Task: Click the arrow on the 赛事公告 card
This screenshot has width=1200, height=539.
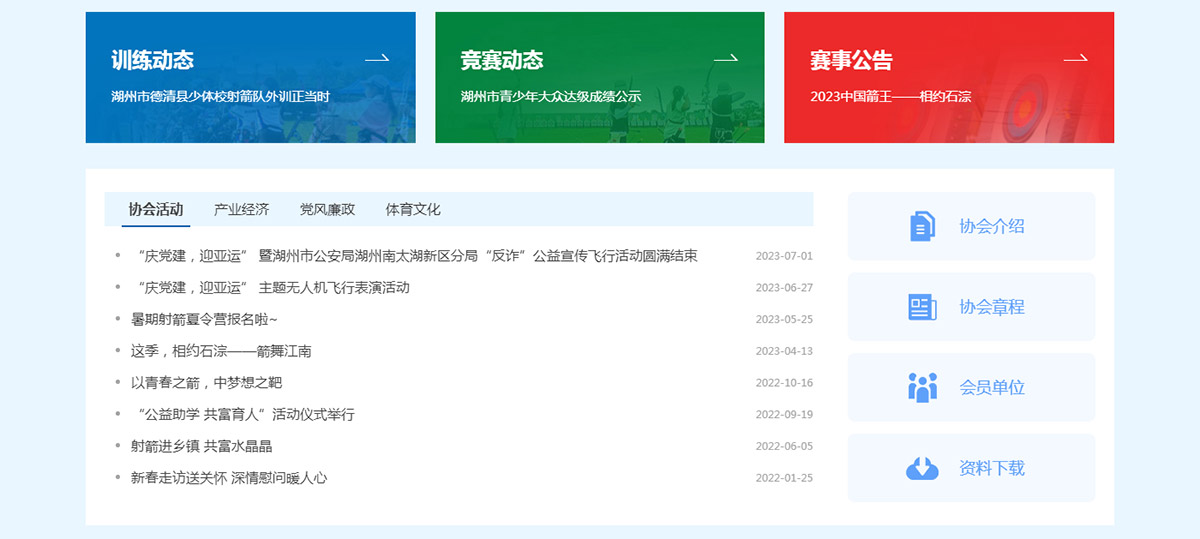Action: click(x=1075, y=59)
